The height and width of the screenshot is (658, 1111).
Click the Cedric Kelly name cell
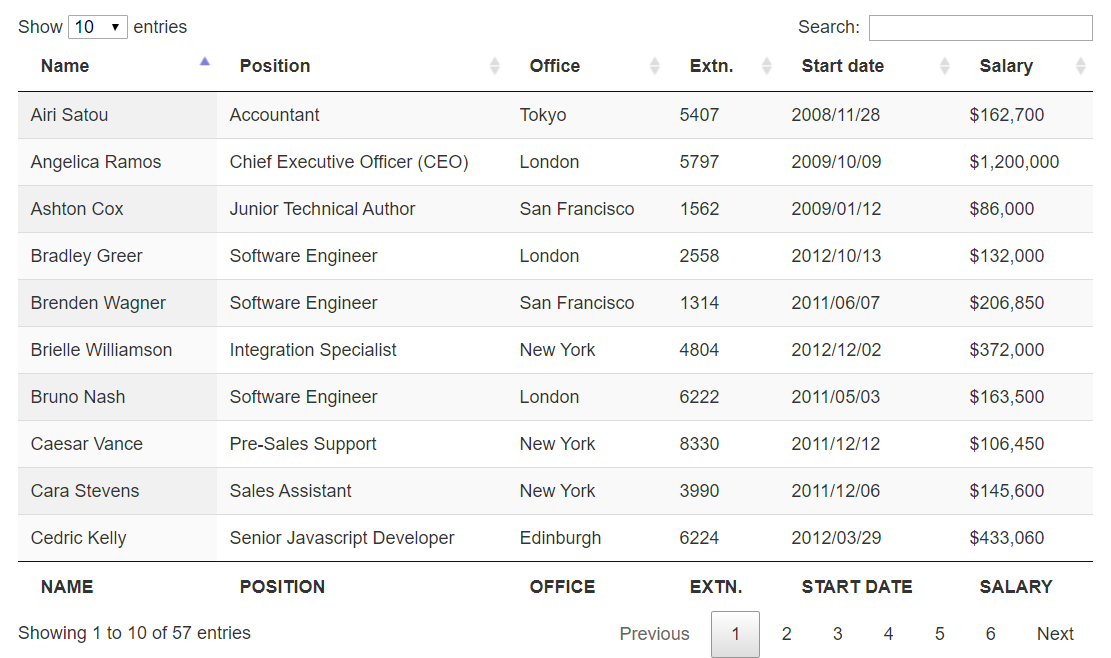(79, 538)
